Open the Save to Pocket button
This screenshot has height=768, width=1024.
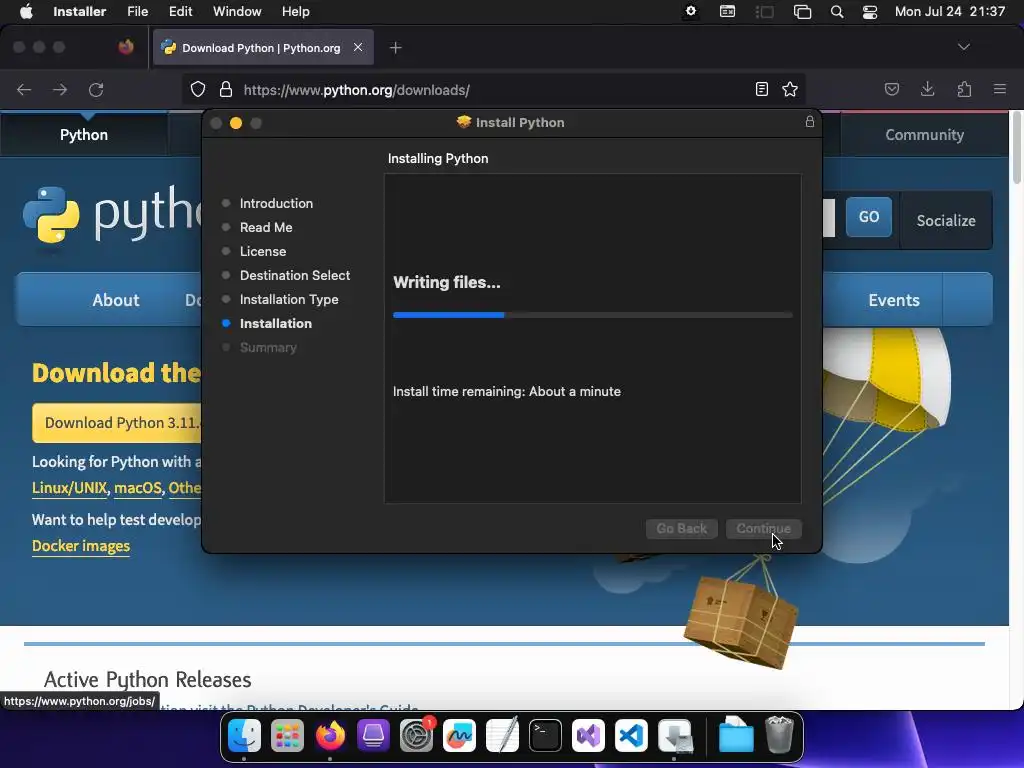click(x=891, y=89)
